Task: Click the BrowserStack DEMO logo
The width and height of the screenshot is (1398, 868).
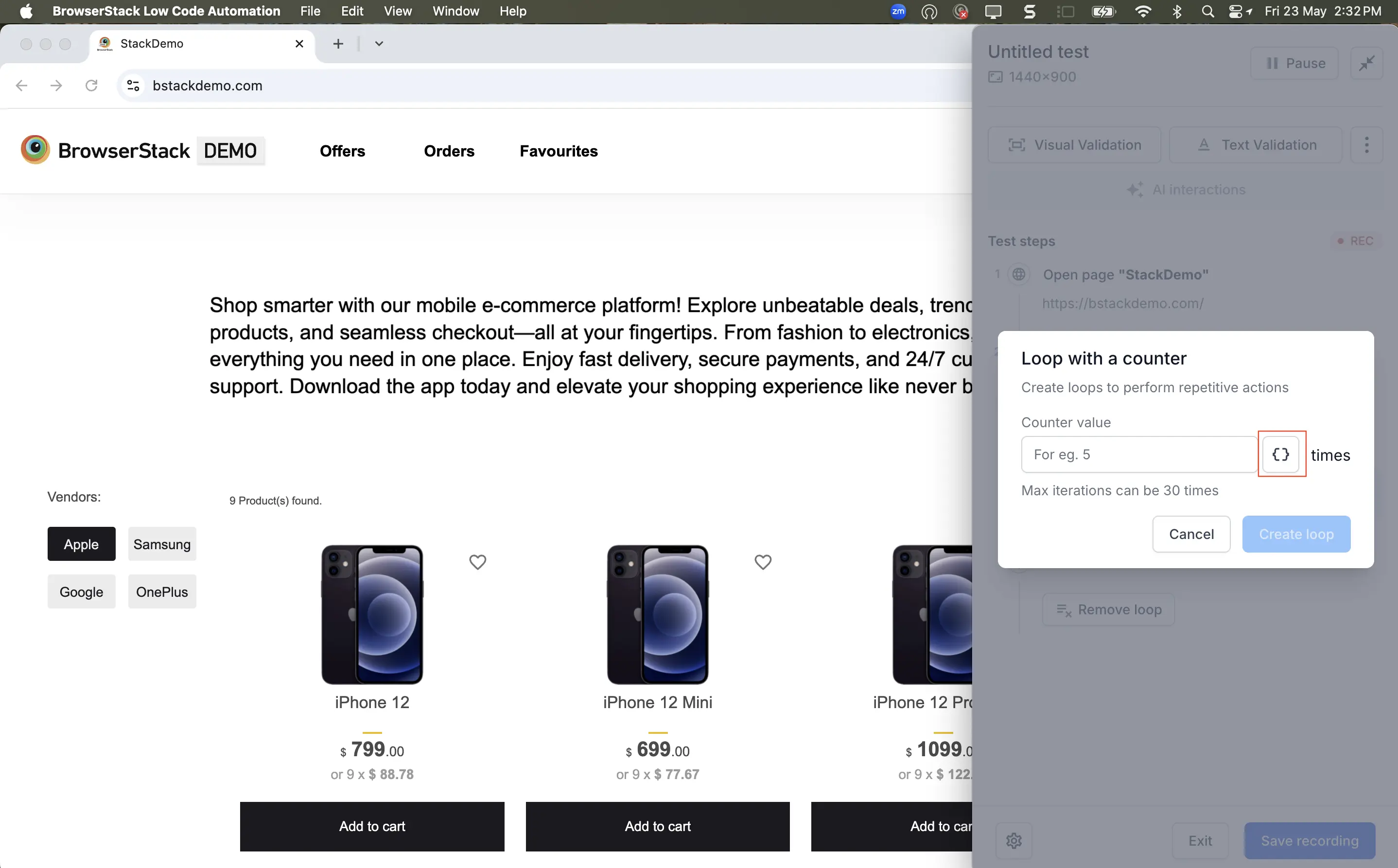Action: [142, 150]
